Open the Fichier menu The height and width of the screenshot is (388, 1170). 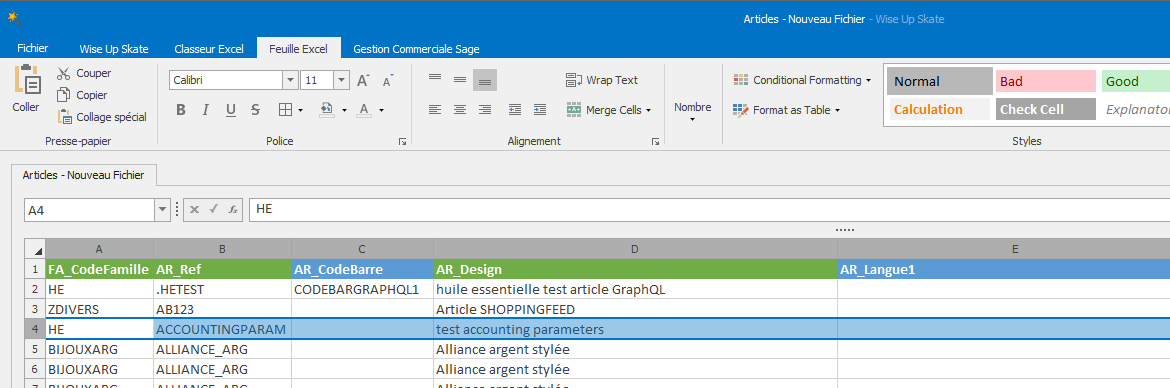tap(32, 48)
